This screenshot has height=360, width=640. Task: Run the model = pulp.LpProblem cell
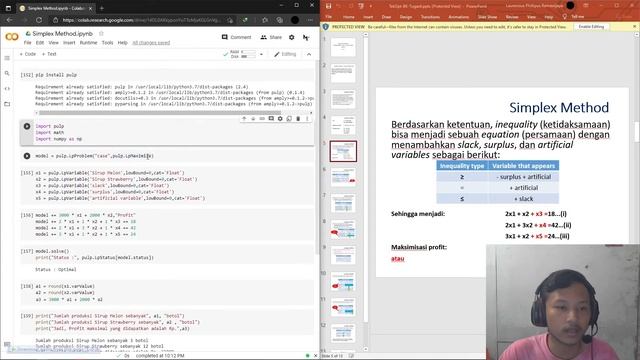tap(27, 156)
